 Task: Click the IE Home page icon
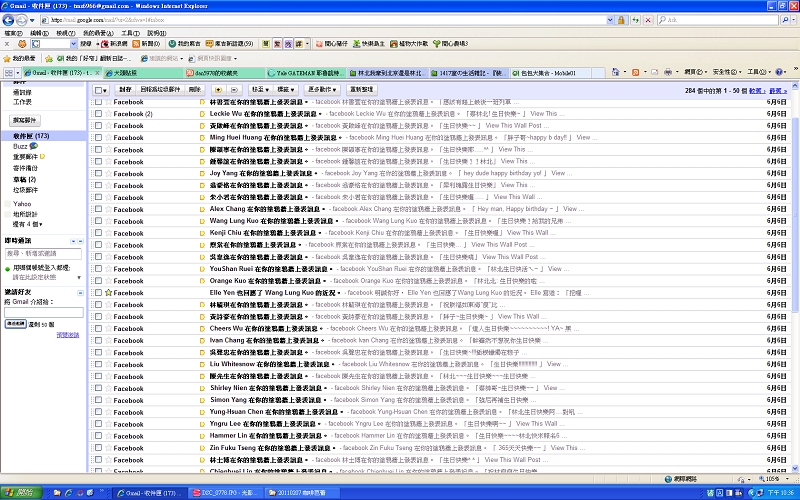coord(615,72)
